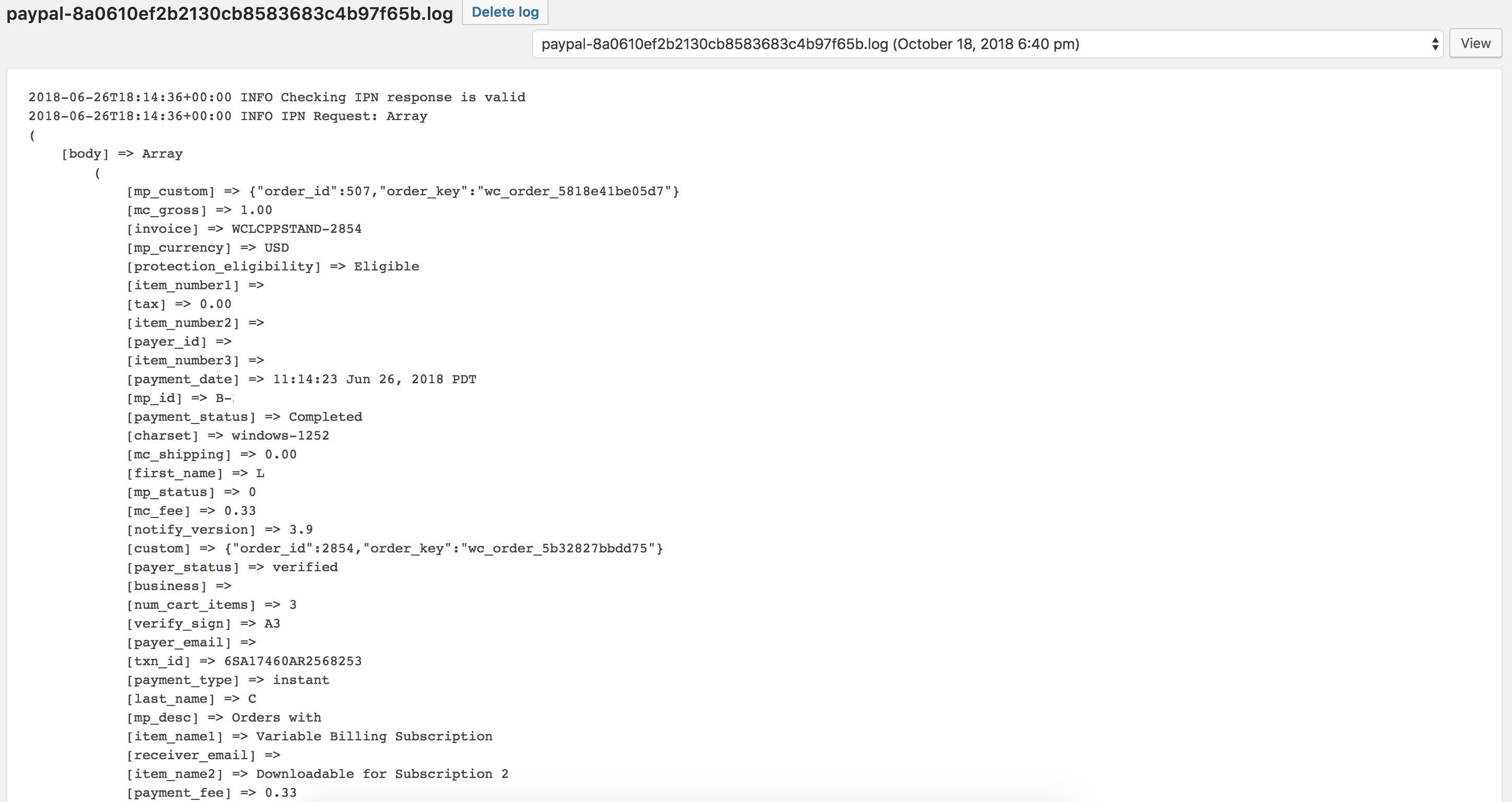Click the [mp_custom] order_id 507 line
Screen dimensions: 1512x802
(x=403, y=191)
